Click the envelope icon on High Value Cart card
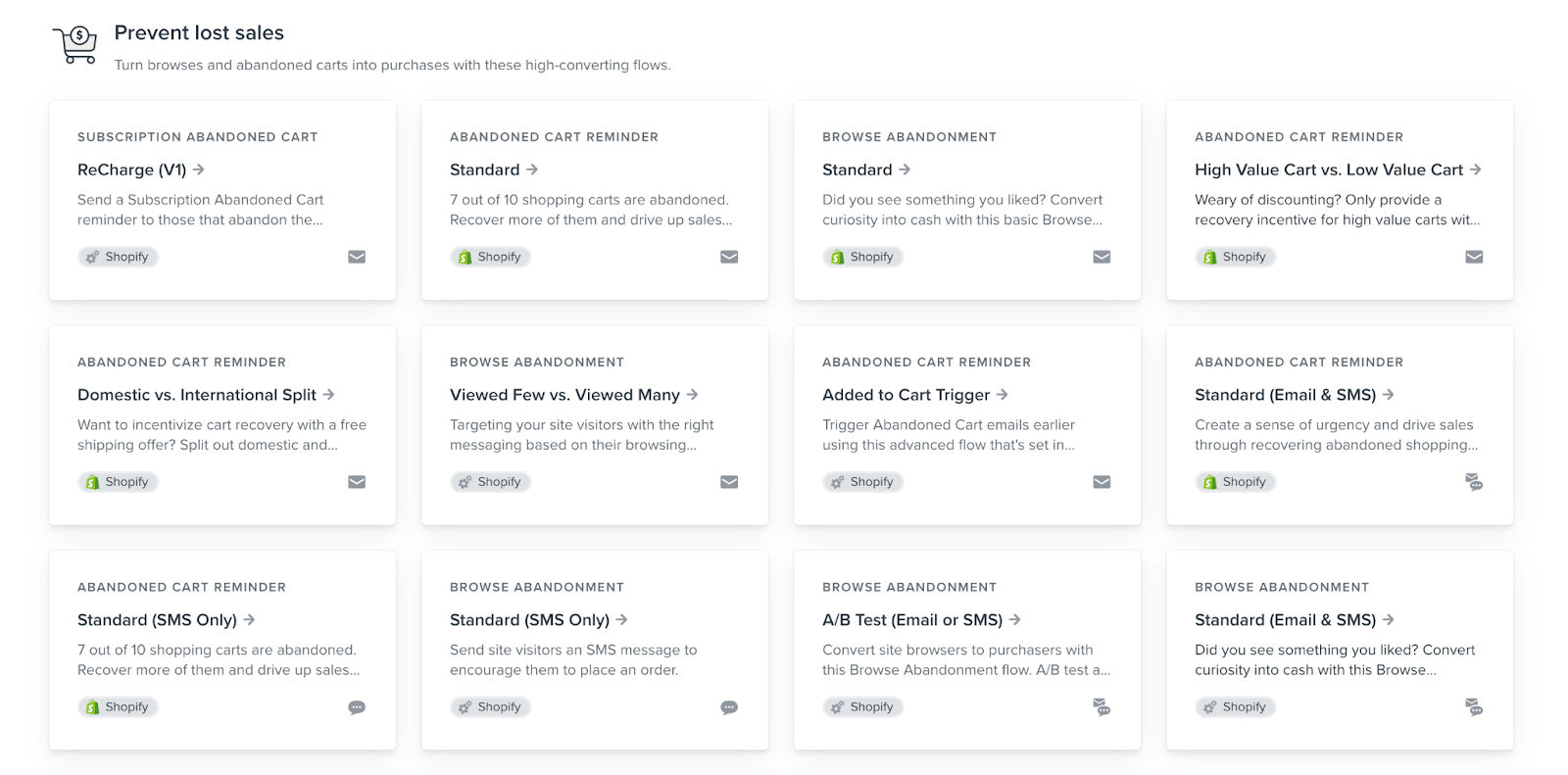 [1474, 257]
